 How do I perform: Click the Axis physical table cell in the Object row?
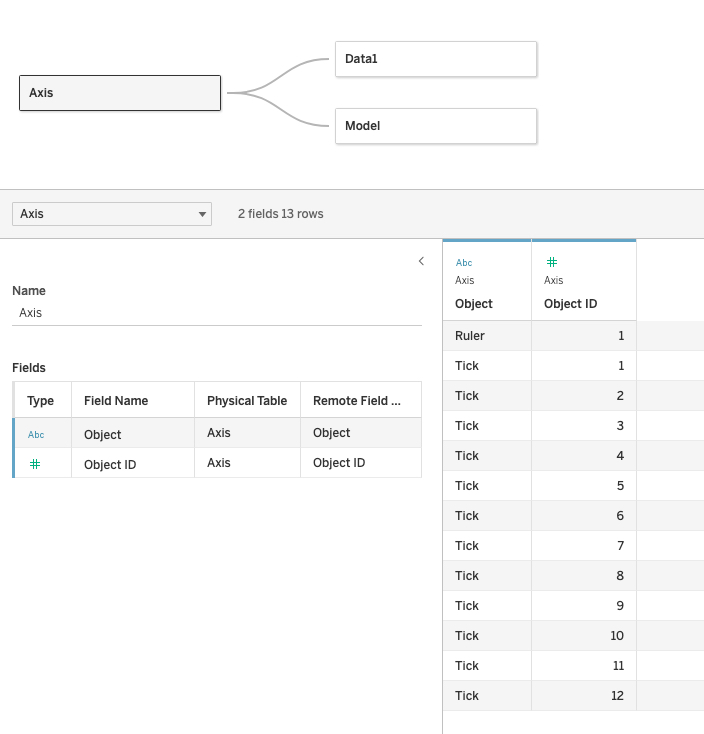tap(247, 433)
